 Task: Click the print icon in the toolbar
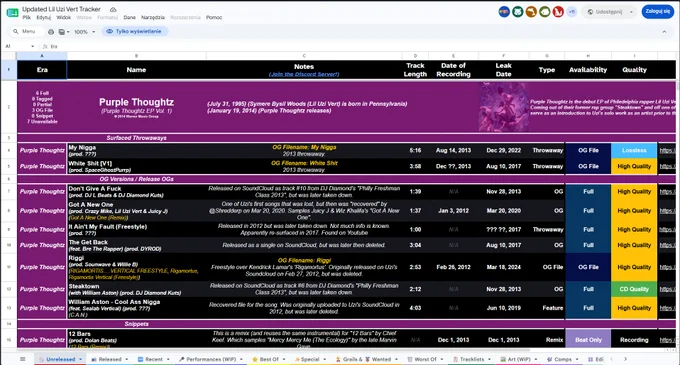[51, 32]
